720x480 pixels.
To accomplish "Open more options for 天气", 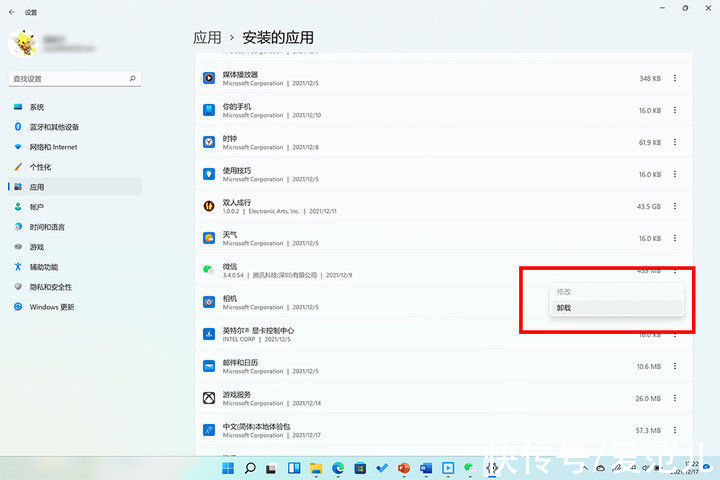I will click(675, 238).
